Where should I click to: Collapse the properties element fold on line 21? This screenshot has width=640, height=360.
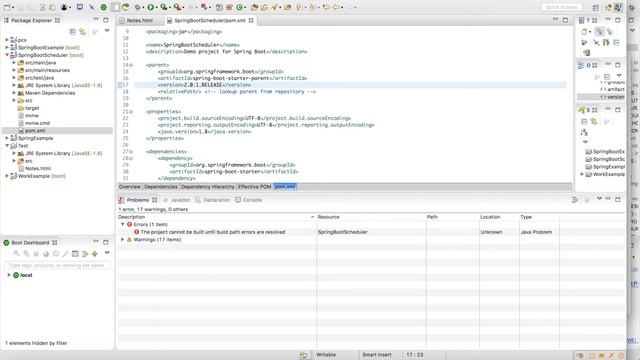[131, 111]
